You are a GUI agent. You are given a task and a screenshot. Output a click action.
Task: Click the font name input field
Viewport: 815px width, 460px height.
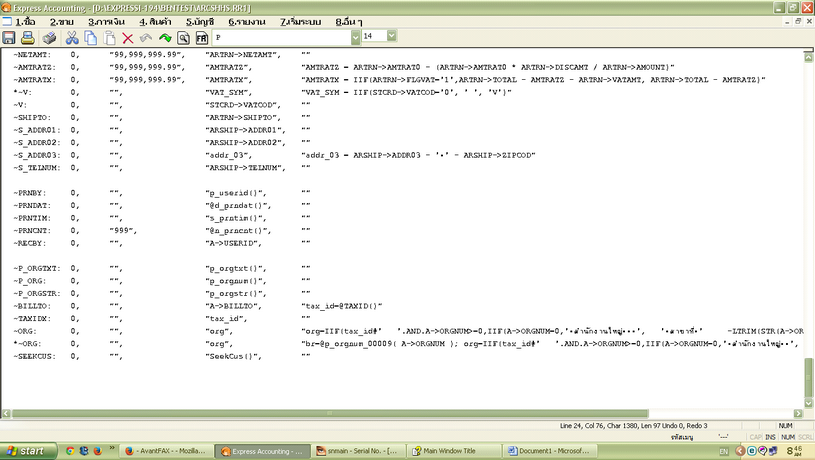(x=280, y=36)
